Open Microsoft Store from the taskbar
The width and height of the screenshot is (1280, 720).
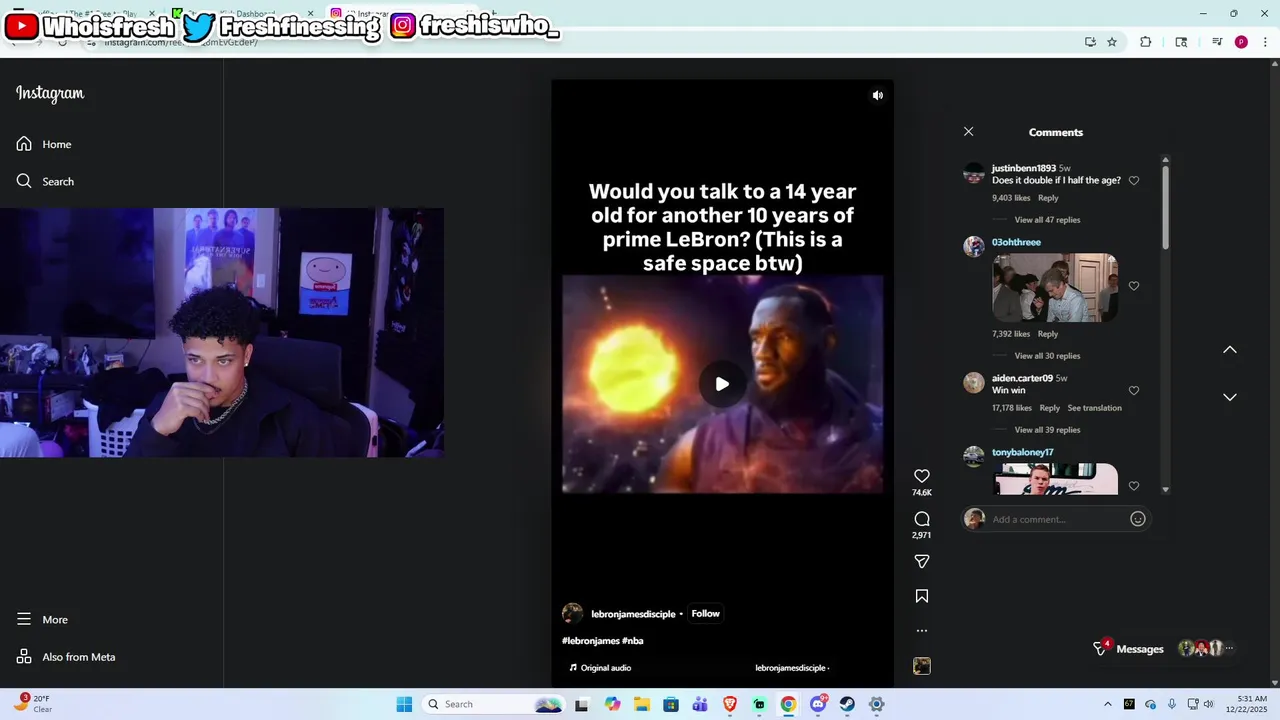click(671, 704)
